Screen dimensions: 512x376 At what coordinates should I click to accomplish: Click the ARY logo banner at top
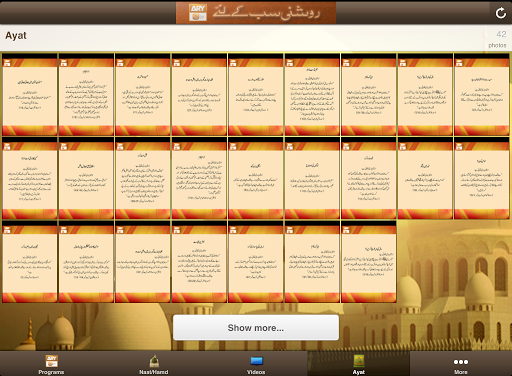point(256,13)
